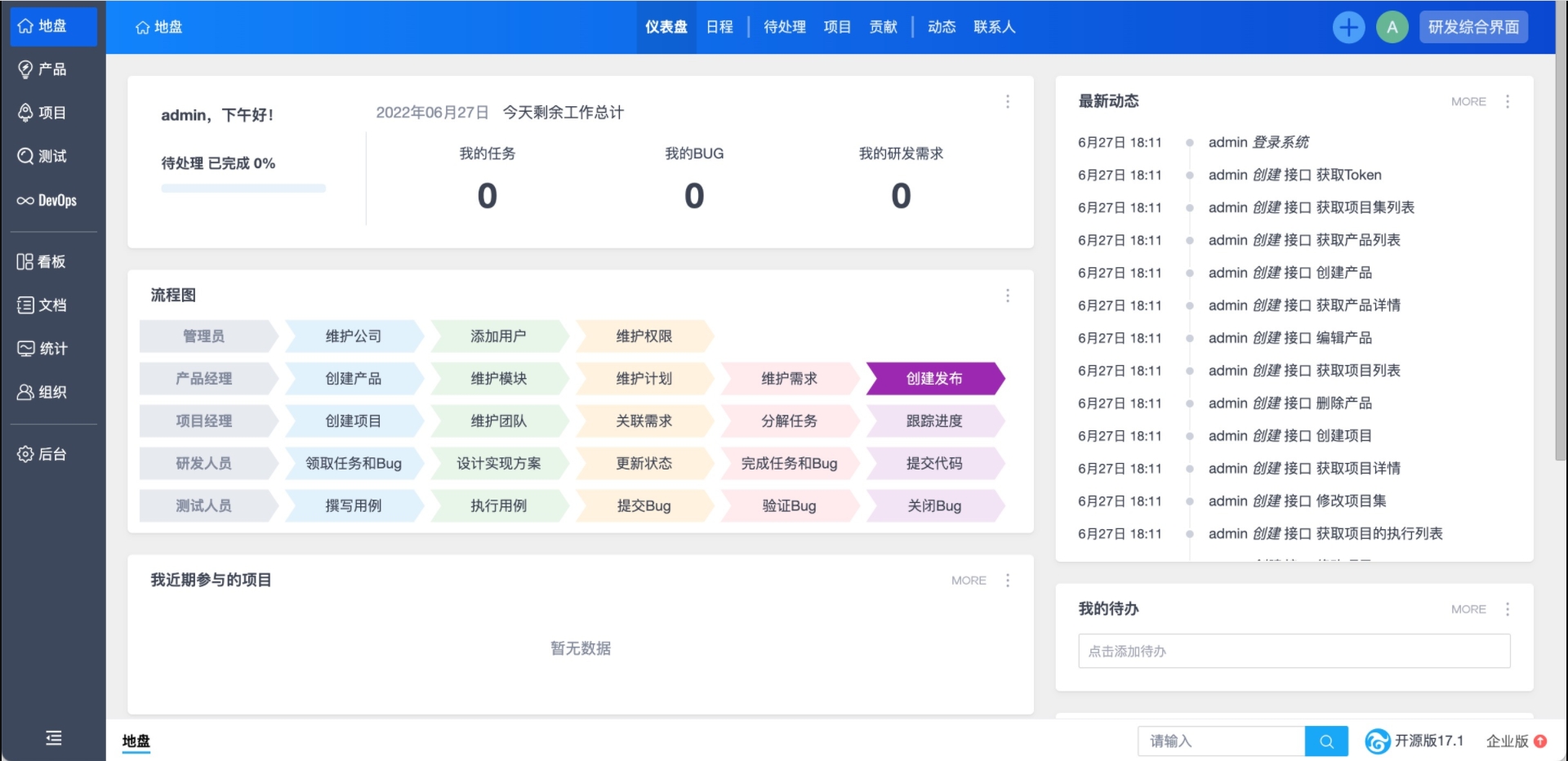Click the 分解任务 flowchart step
The height and width of the screenshot is (761, 1568).
tap(790, 421)
